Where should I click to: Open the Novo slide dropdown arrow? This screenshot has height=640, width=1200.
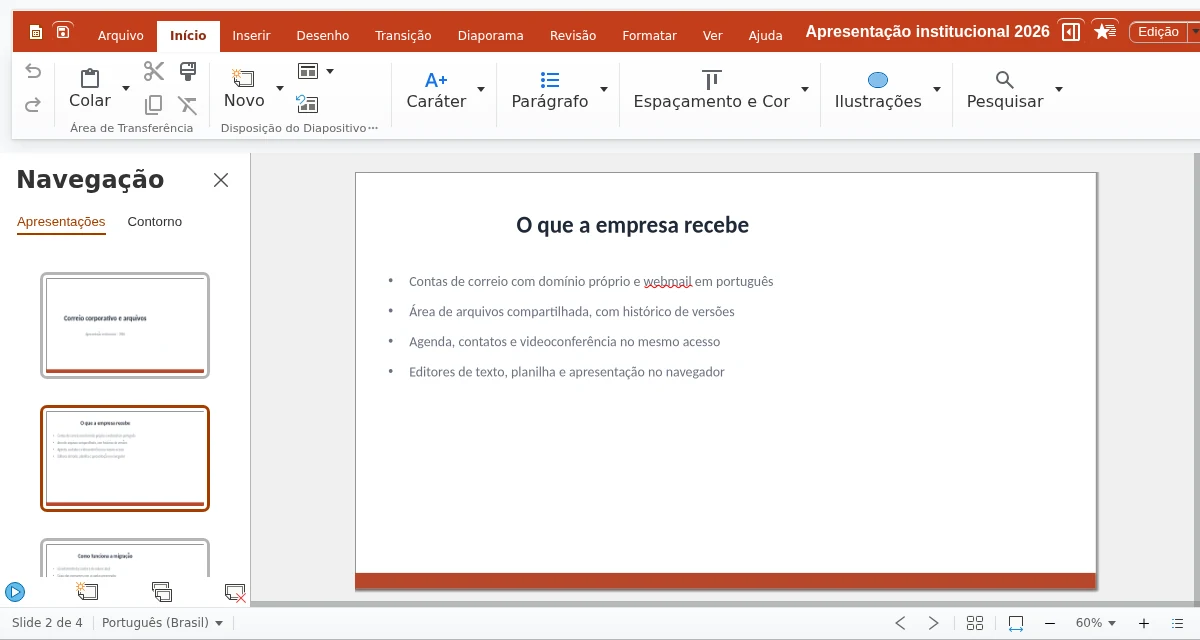tap(280, 89)
